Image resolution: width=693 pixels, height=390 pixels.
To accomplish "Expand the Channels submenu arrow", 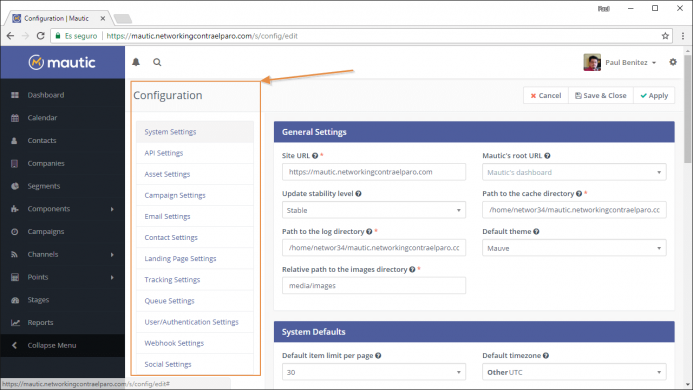I will (x=112, y=254).
